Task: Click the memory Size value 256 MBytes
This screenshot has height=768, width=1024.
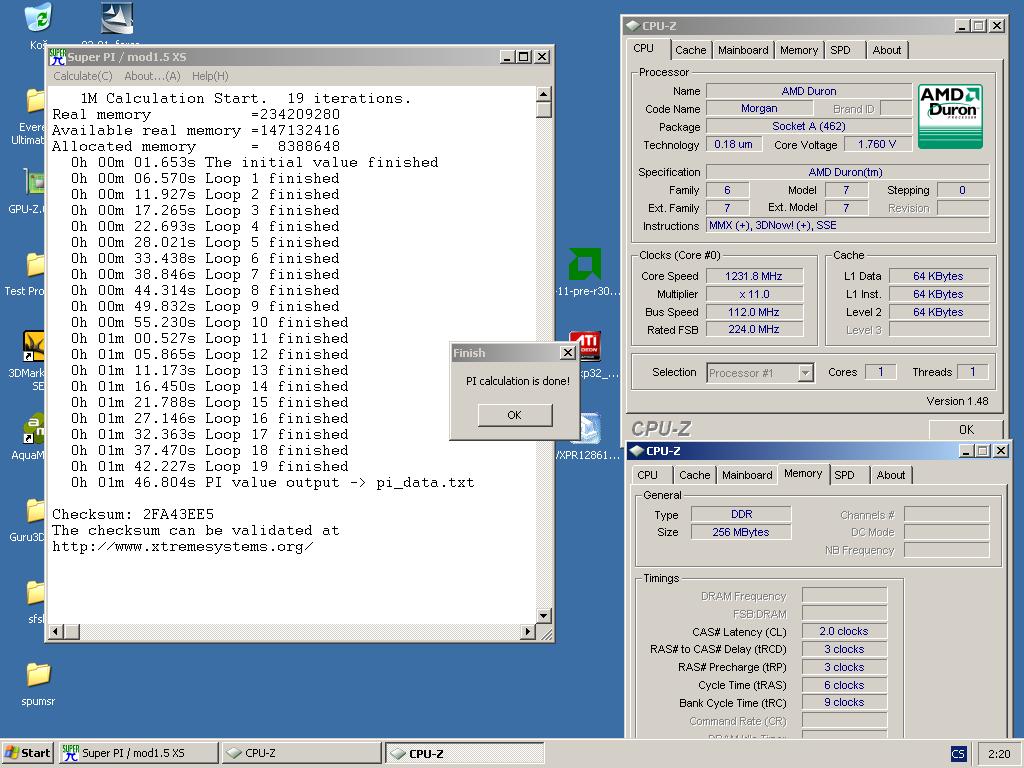Action: pos(741,532)
